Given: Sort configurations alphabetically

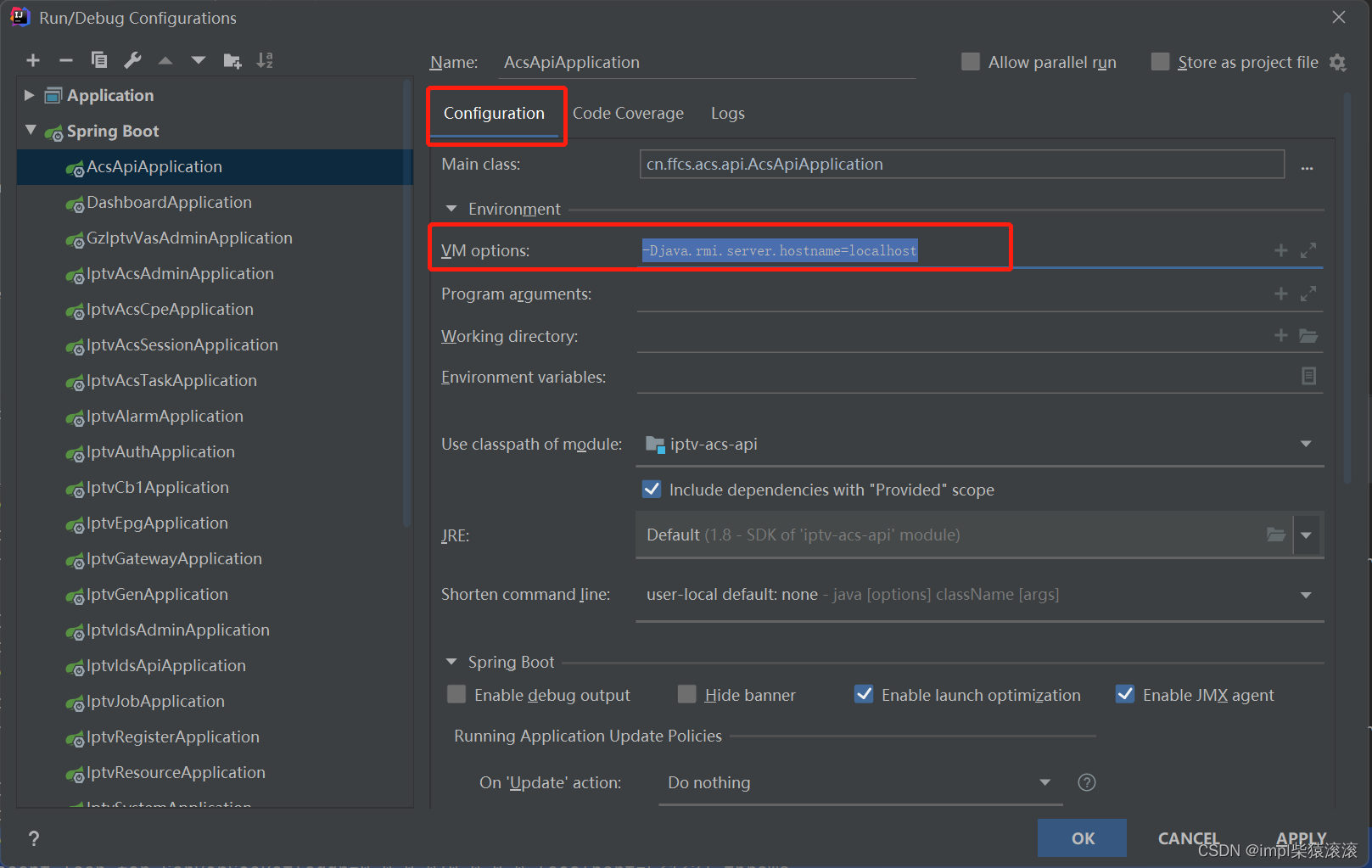Looking at the screenshot, I should click(265, 60).
